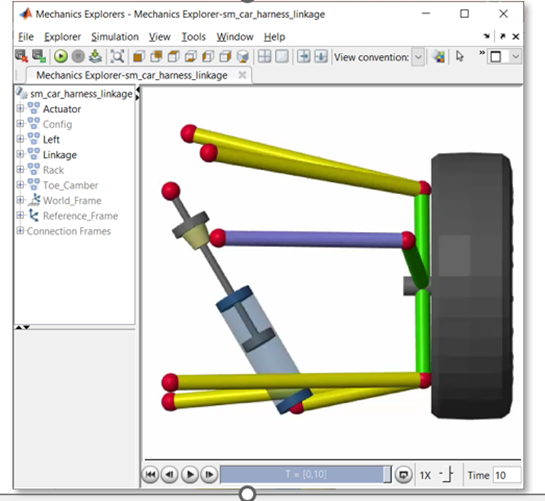
Task: Expand the Actuator tree node
Action: [20, 108]
